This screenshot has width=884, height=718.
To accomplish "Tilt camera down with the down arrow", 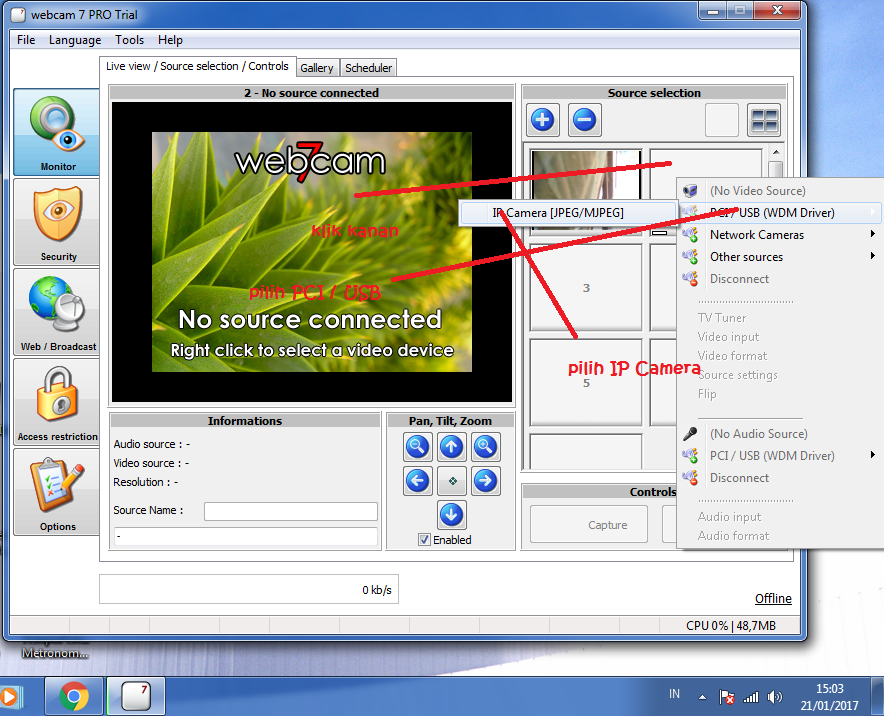I will 452,515.
